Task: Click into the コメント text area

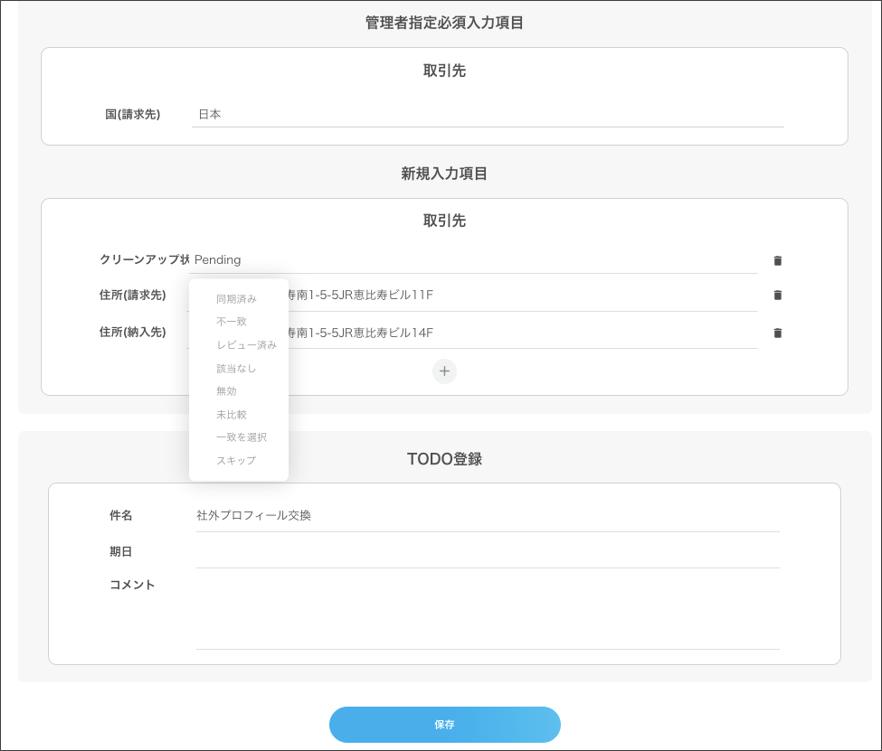Action: click(487, 610)
